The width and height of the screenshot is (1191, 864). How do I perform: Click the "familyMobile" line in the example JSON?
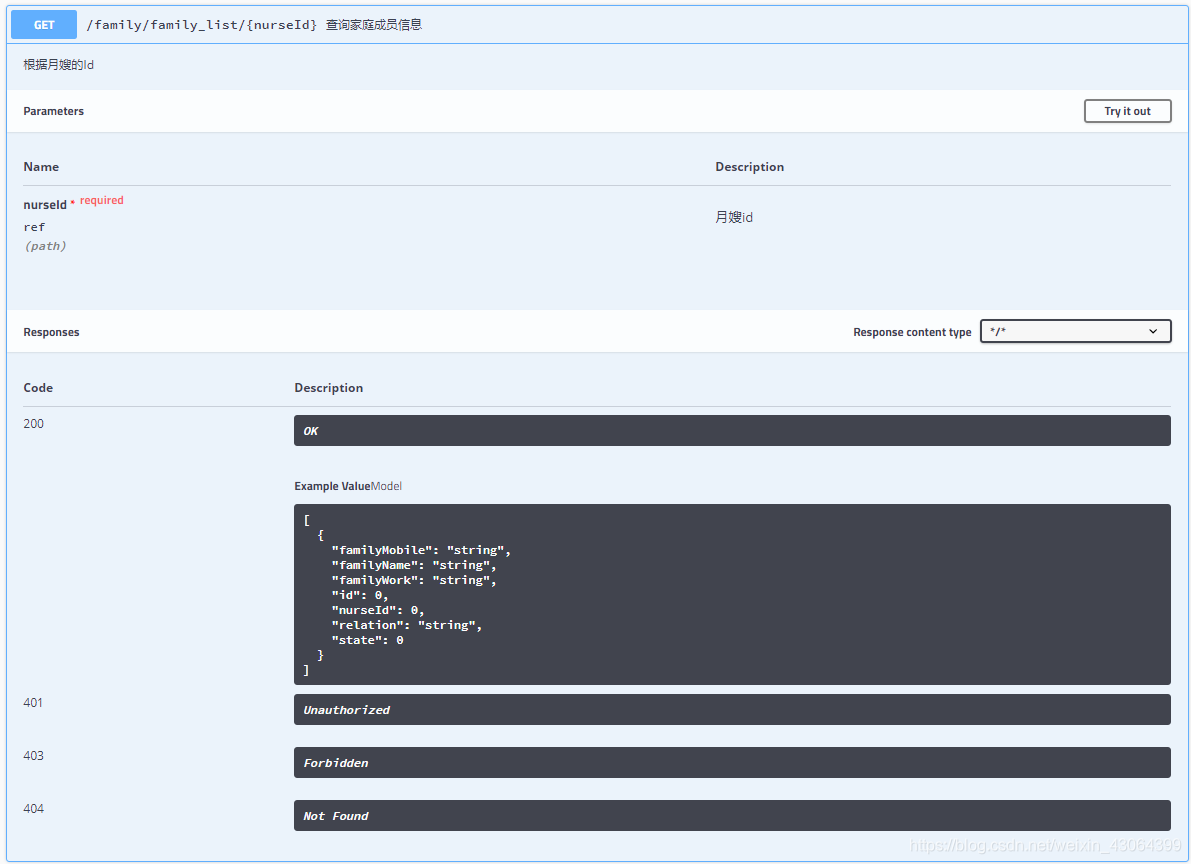click(x=421, y=550)
